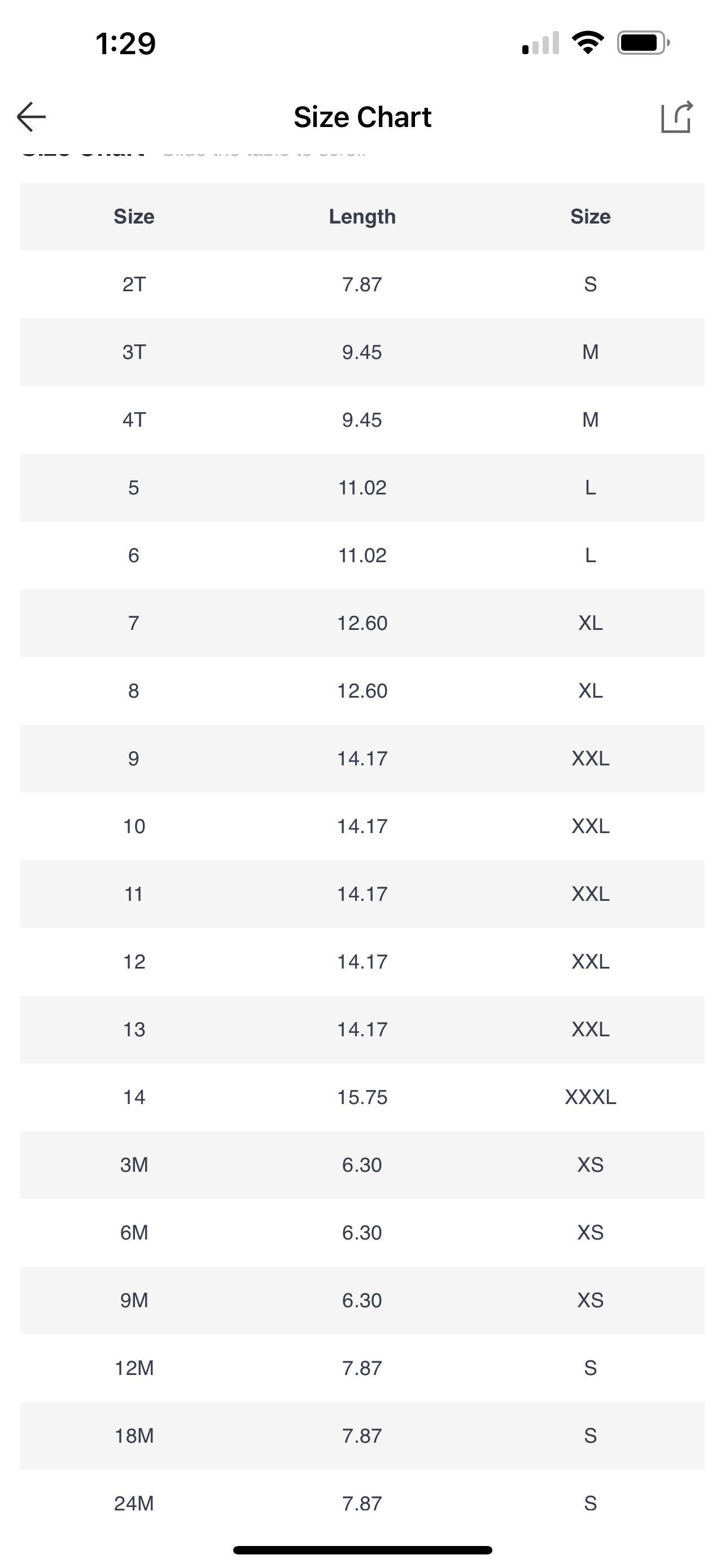Tap the cellular signal bars icon
Screen dimensions: 725x1568
pos(540,42)
